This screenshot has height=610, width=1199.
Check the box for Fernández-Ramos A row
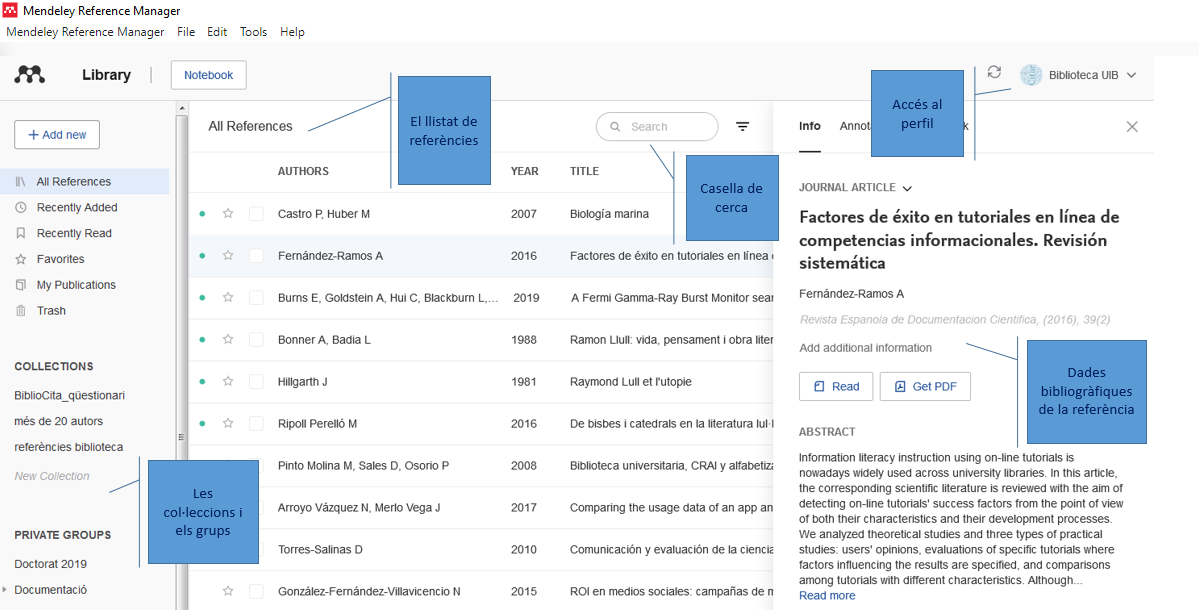click(x=256, y=256)
